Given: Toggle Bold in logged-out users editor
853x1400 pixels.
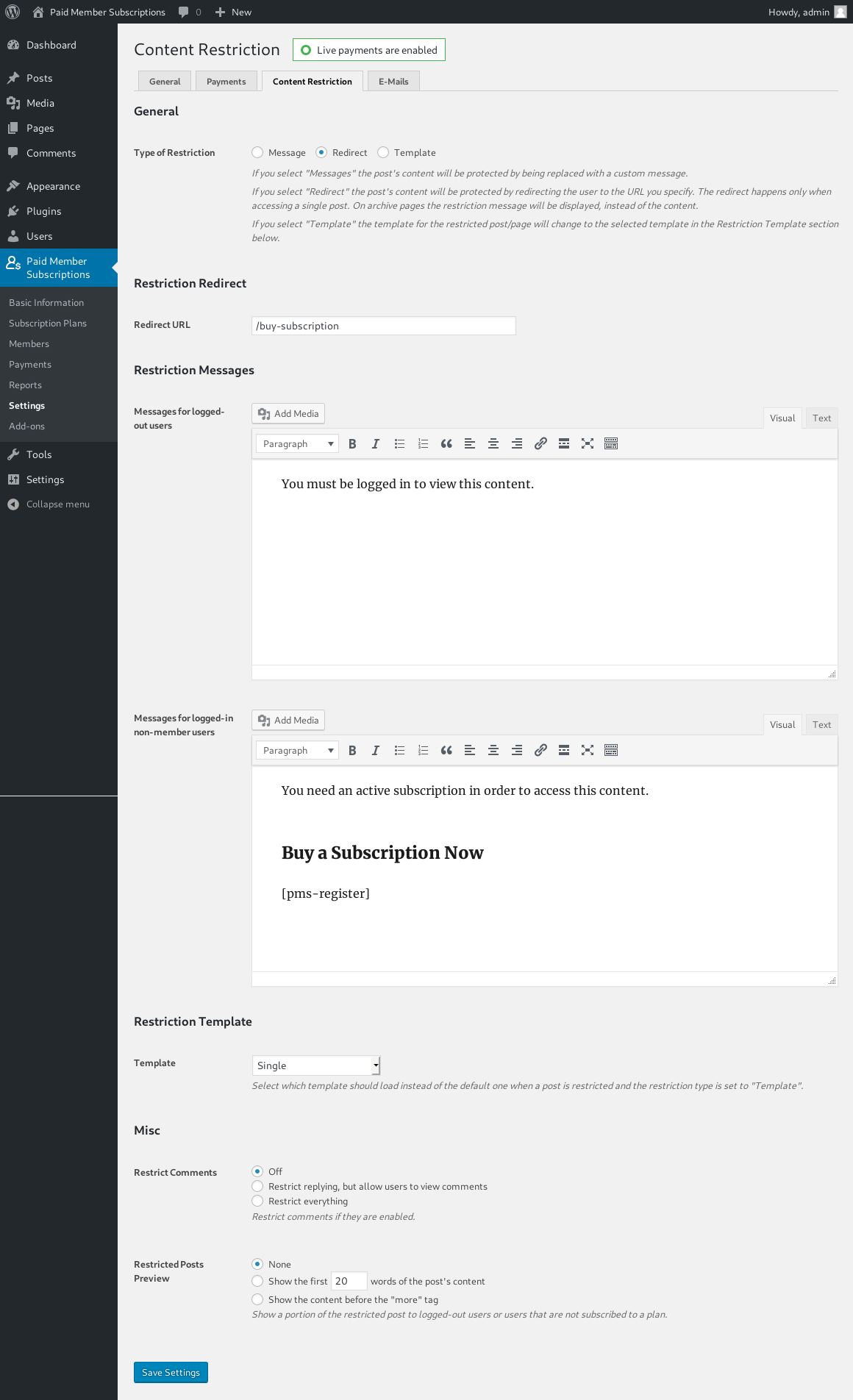Looking at the screenshot, I should tap(352, 443).
